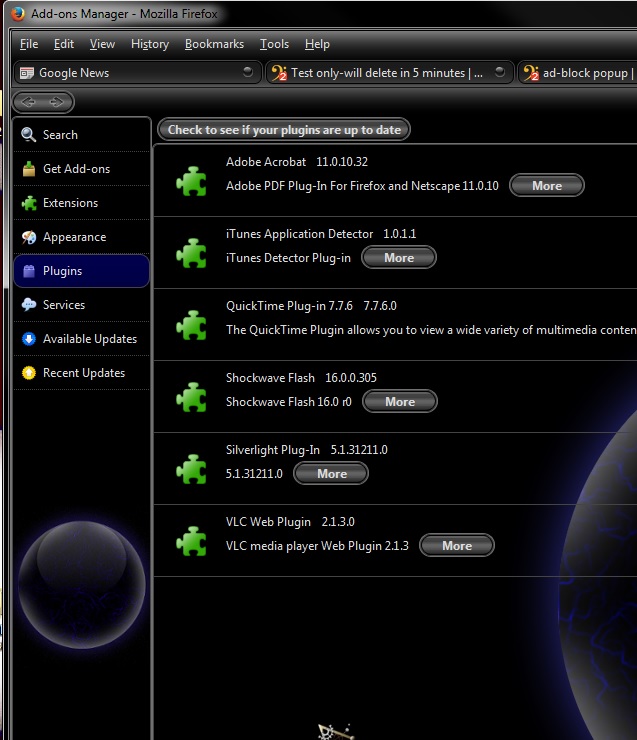Screen dimensions: 637x740
Task: Go back with the left arrow button
Action: click(x=28, y=102)
